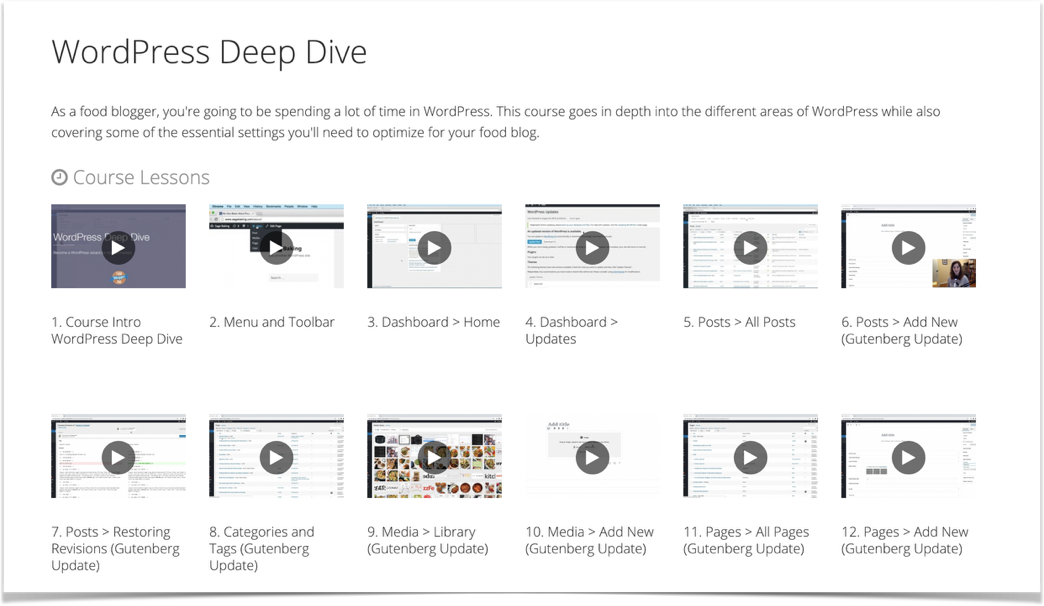Open the '11. Pages > All Pages' lesson link

click(746, 540)
